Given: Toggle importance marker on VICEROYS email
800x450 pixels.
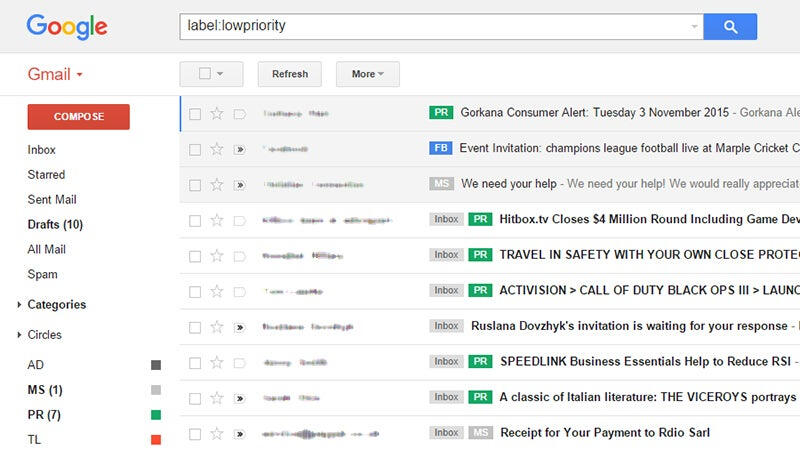Looking at the screenshot, I should (x=240, y=398).
